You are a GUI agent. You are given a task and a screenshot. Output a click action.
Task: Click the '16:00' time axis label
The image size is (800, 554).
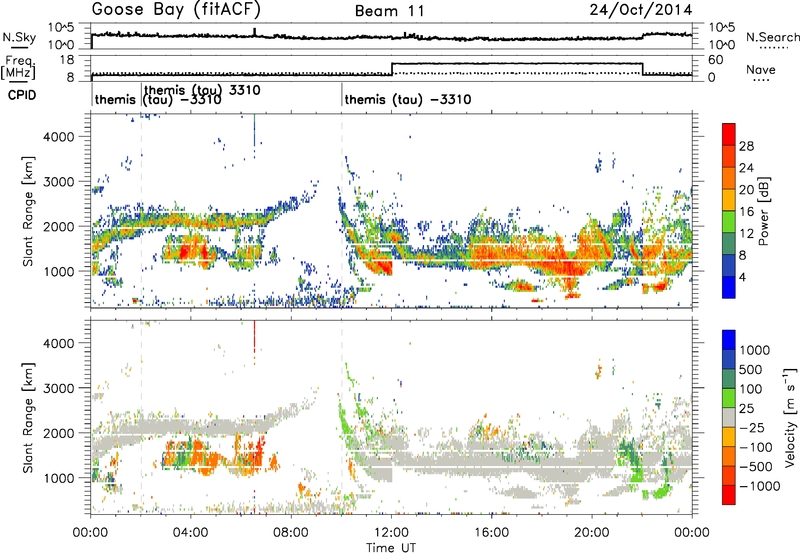click(x=491, y=533)
